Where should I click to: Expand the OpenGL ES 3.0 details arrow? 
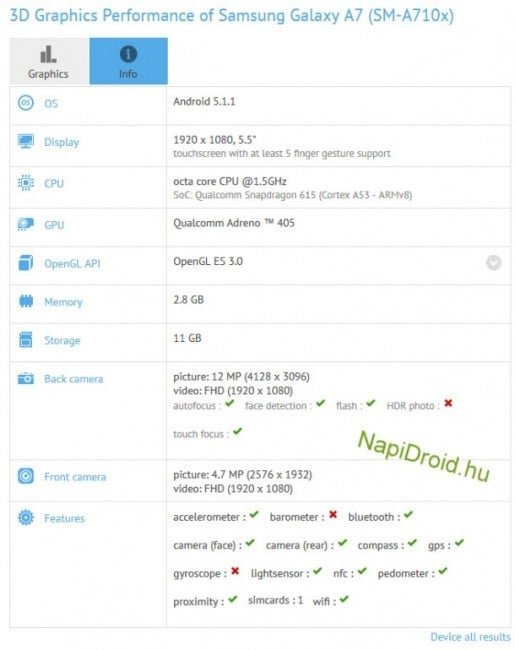pos(493,262)
